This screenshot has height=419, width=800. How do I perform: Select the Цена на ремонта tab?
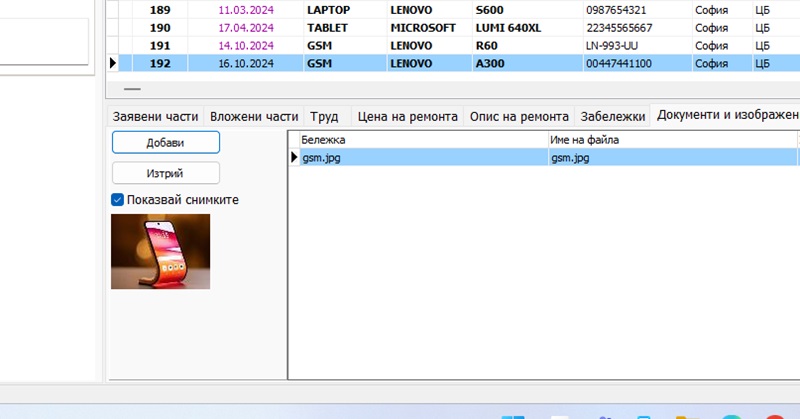coord(407,116)
